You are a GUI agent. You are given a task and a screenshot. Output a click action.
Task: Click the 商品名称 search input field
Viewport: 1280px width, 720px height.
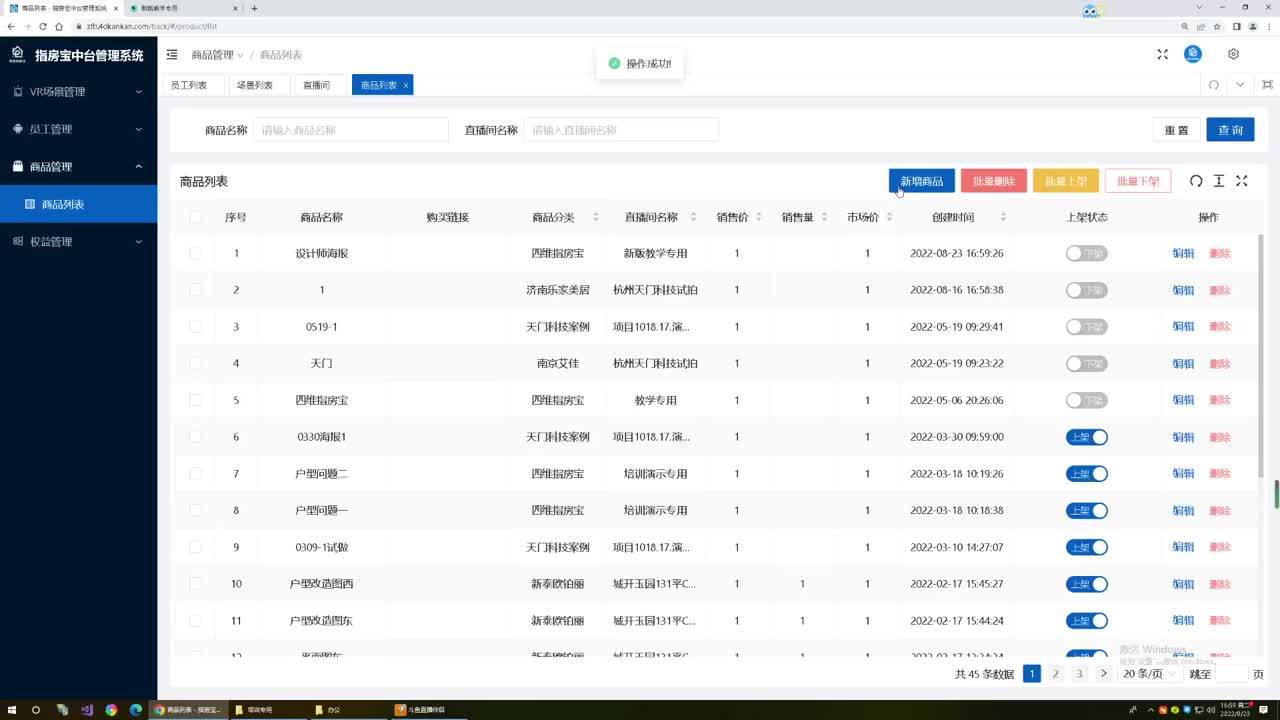click(x=350, y=130)
